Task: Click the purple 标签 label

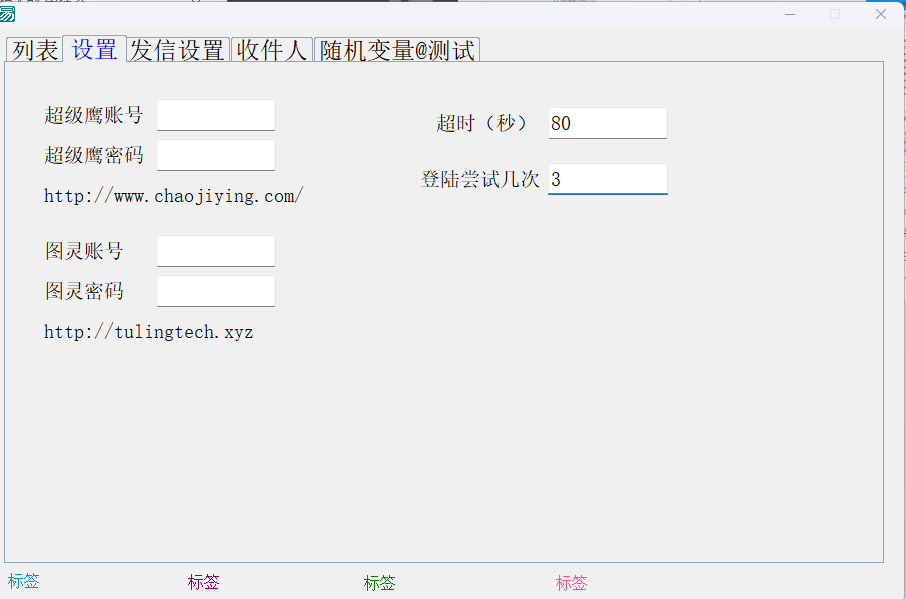Action: pyautogui.click(x=203, y=582)
